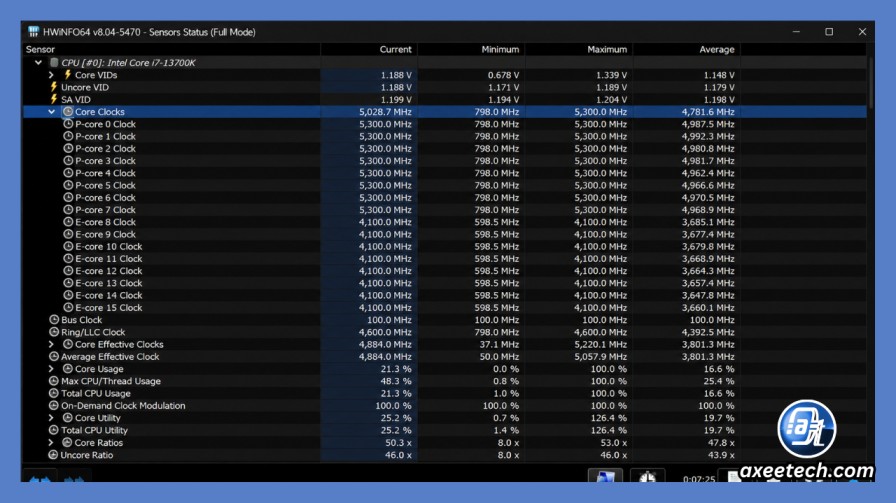Click the 126.4 % Core Utility maximum value

609,418
